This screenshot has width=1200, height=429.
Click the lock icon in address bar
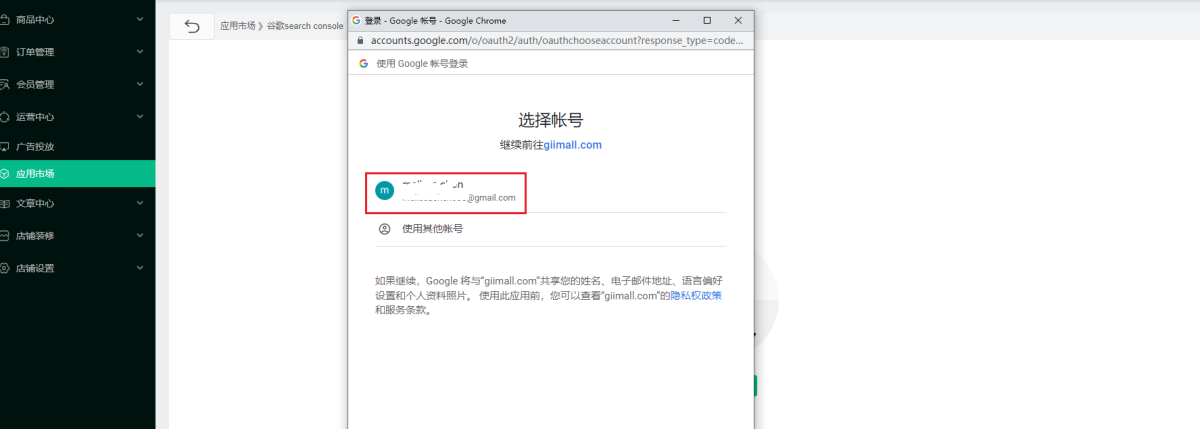(361, 41)
